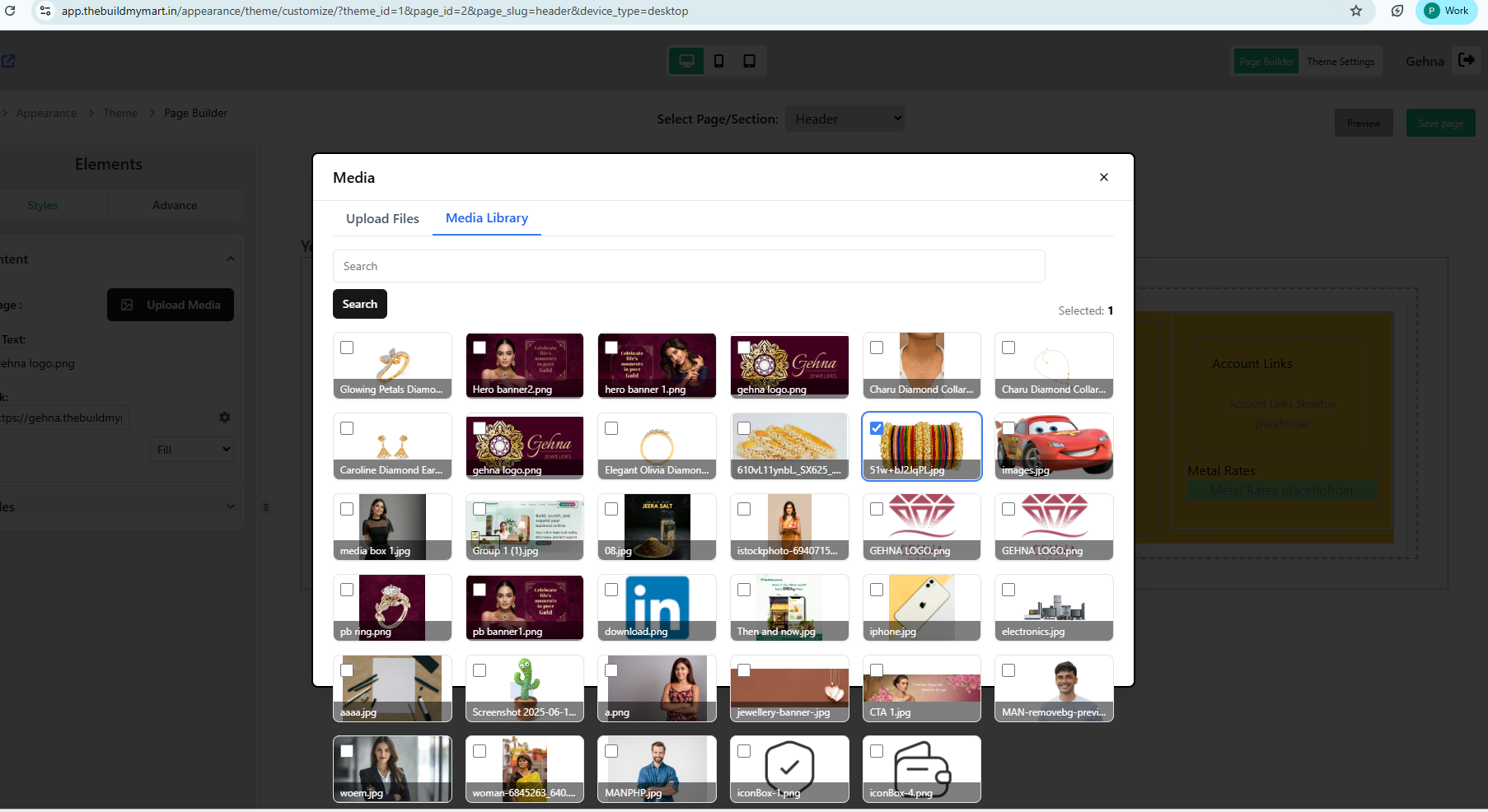
Task: Select the pb banner1.png thumbnail
Action: (525, 607)
